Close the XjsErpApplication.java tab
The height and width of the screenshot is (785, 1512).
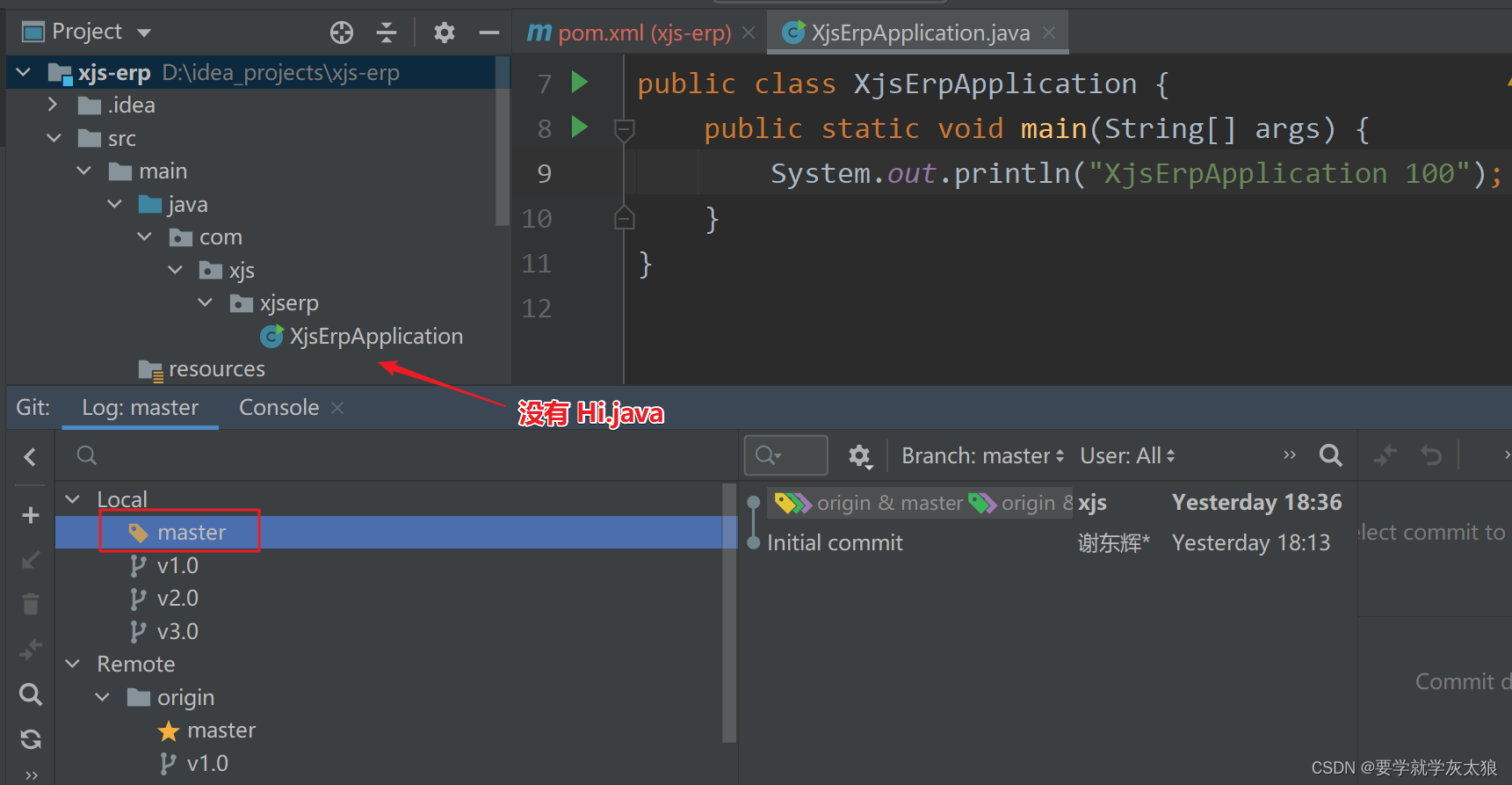click(x=1049, y=33)
